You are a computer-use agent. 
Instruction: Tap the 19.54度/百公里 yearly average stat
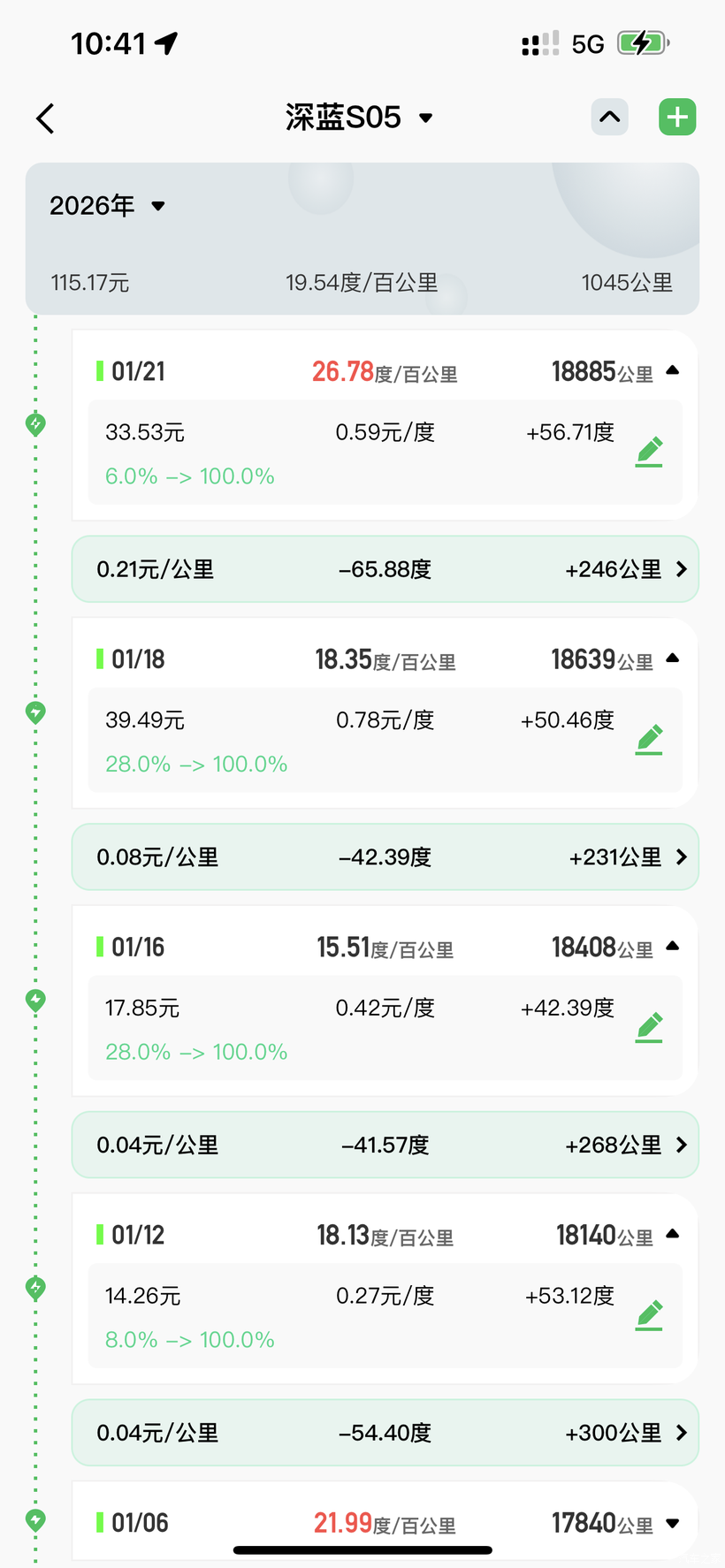362,283
